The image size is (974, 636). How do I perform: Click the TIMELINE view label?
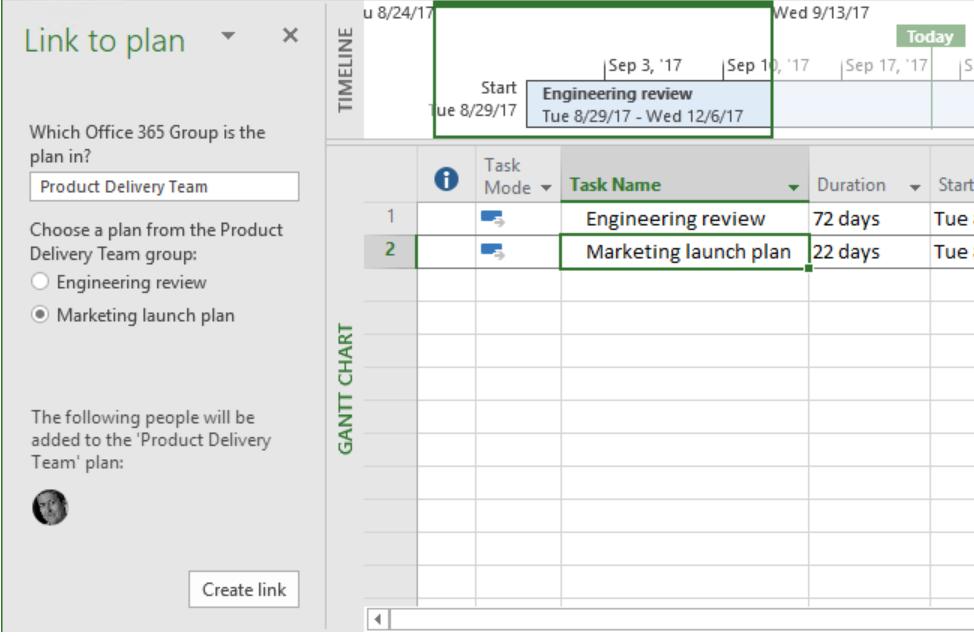[345, 70]
